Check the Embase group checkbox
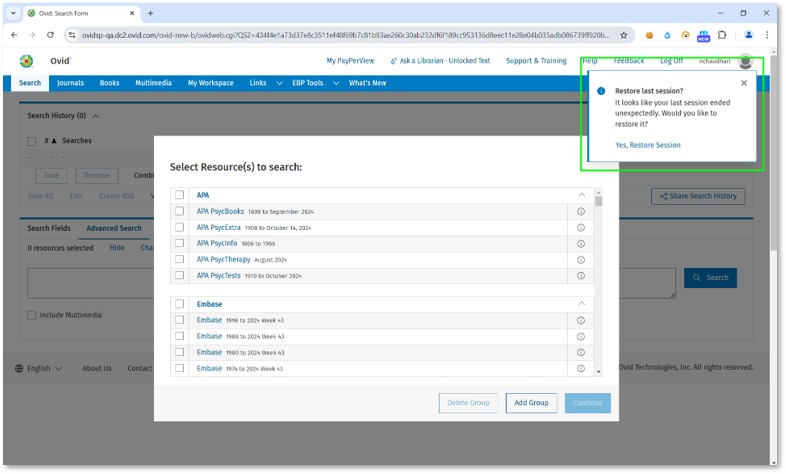 [179, 304]
